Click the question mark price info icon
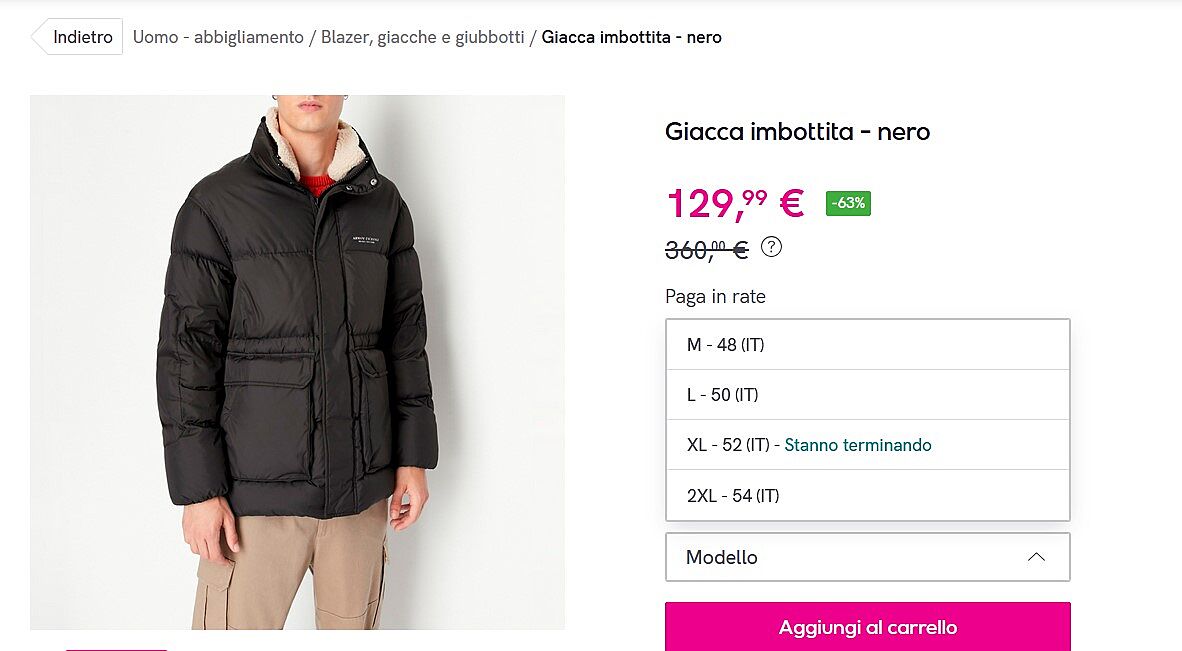The height and width of the screenshot is (651, 1182). (x=771, y=246)
